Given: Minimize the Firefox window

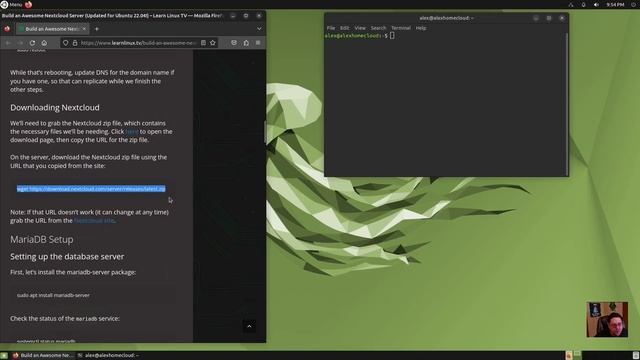Looking at the screenshot, I should (x=233, y=16).
